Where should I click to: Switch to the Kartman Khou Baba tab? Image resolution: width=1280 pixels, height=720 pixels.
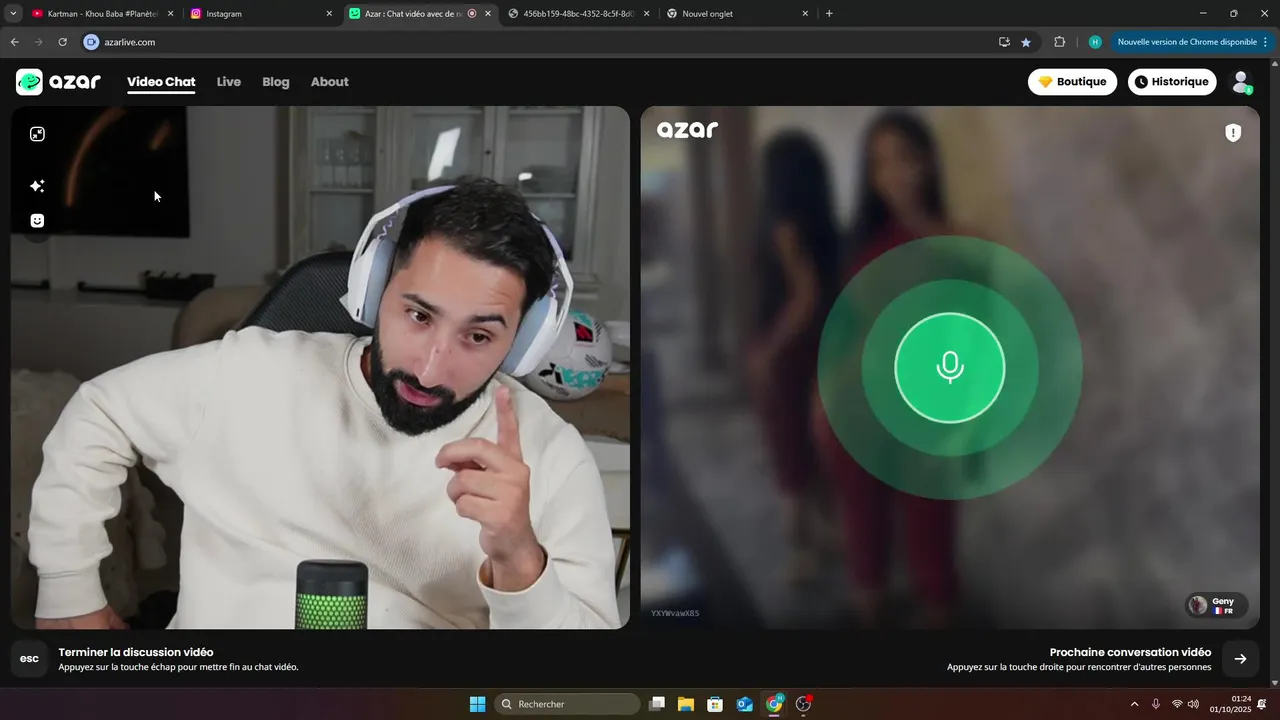point(102,14)
